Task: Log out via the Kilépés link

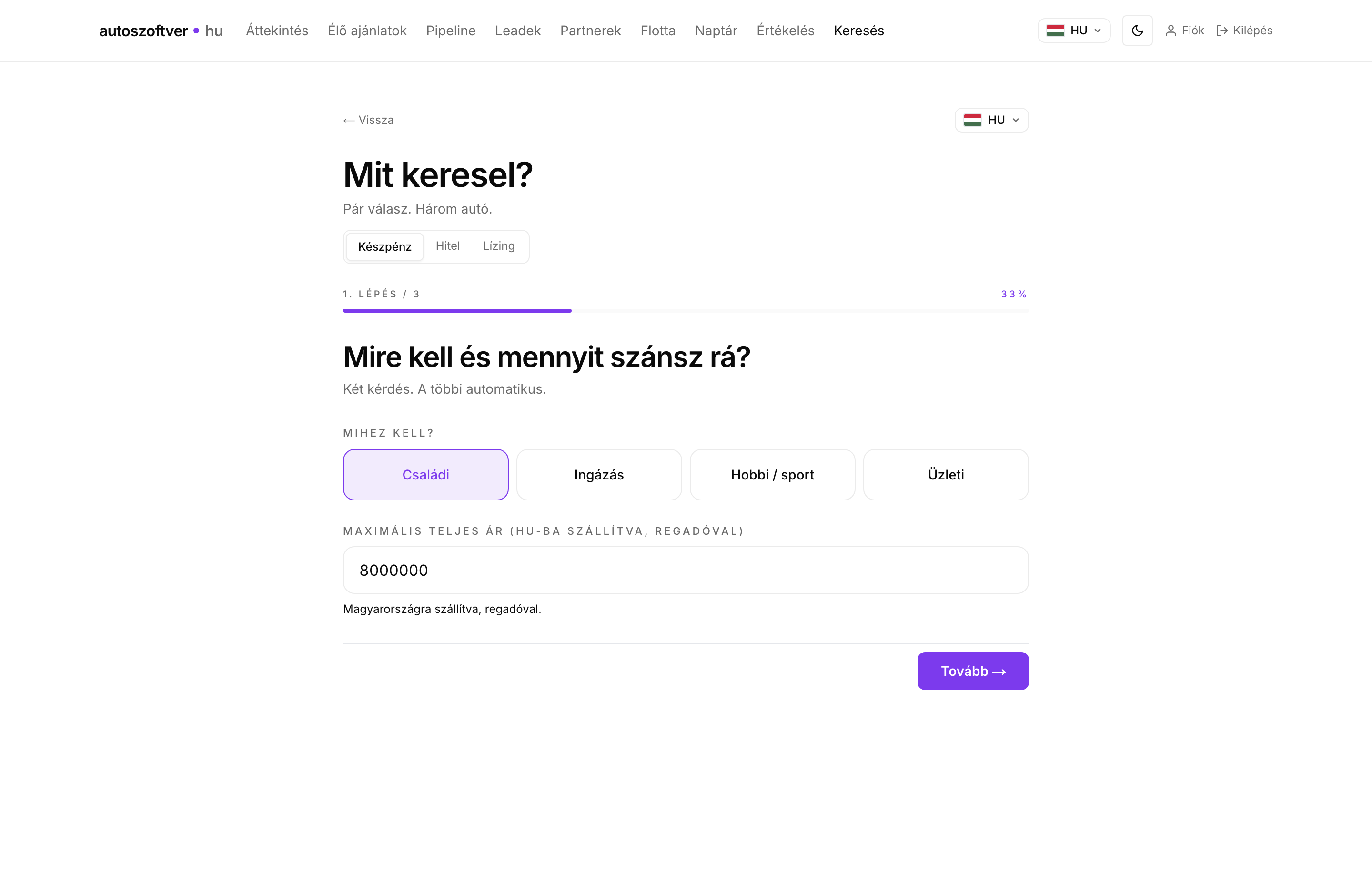Action: tap(1244, 31)
